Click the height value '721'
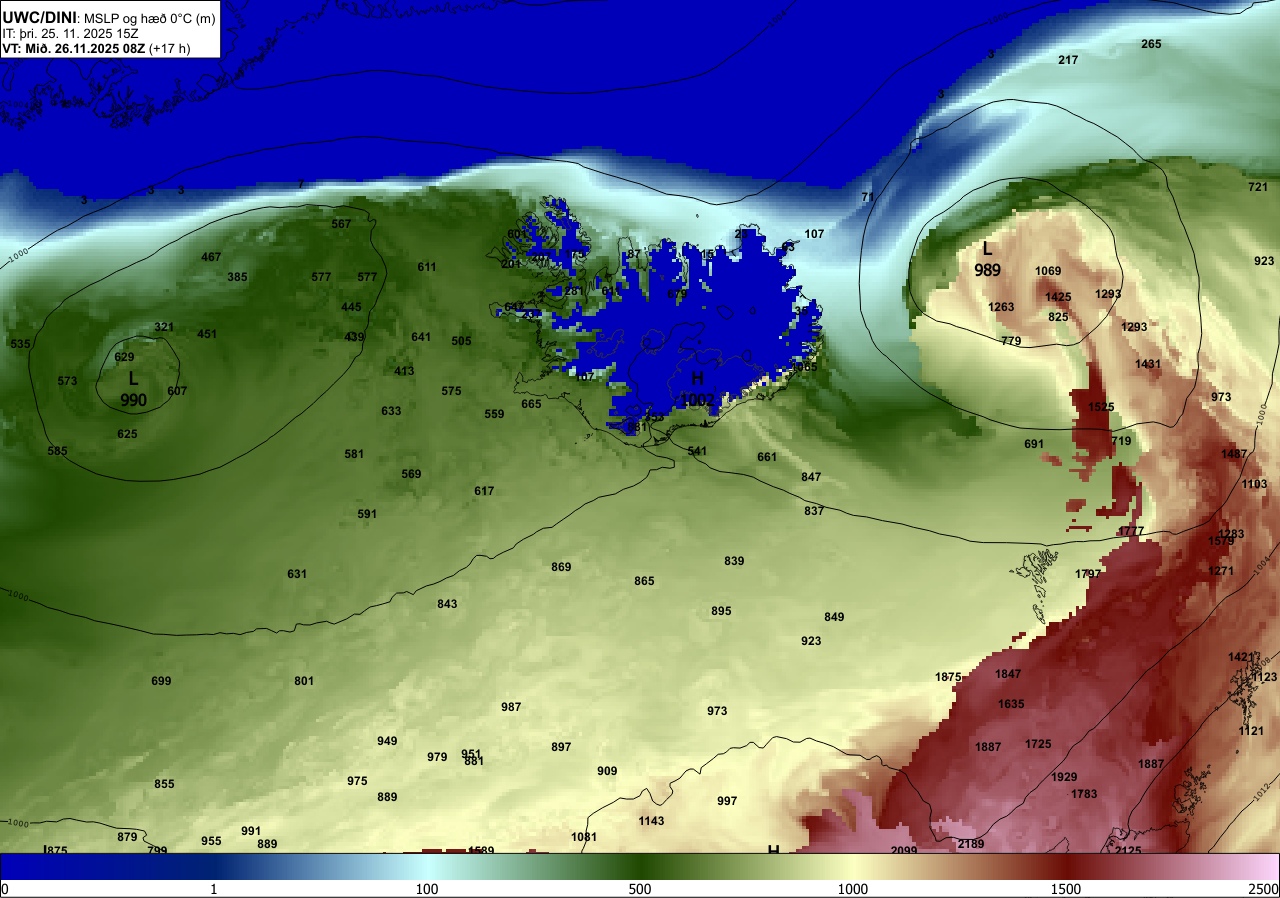The image size is (1280, 898). click(1258, 187)
